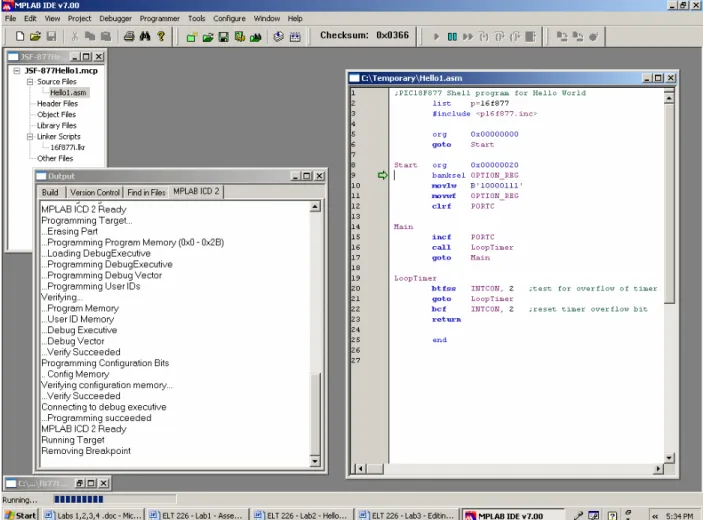
Task: Open the Window menu
Action: click(267, 18)
